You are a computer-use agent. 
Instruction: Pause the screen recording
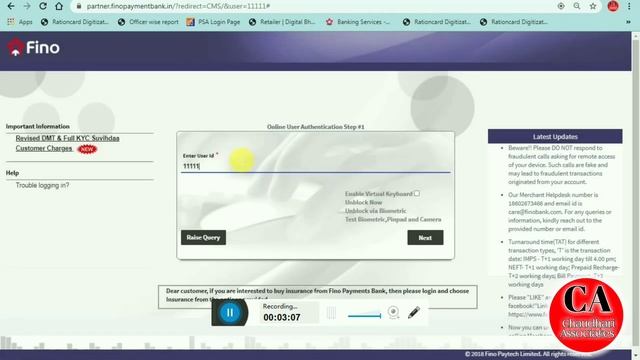click(x=230, y=313)
